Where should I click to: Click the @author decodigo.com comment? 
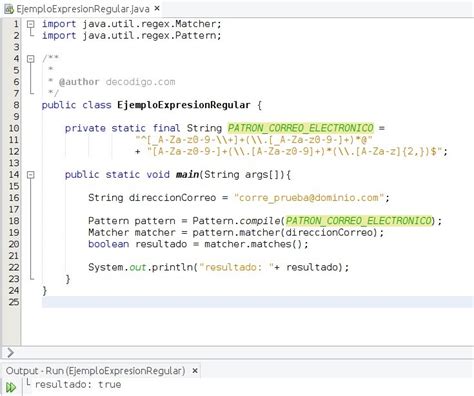(117, 82)
